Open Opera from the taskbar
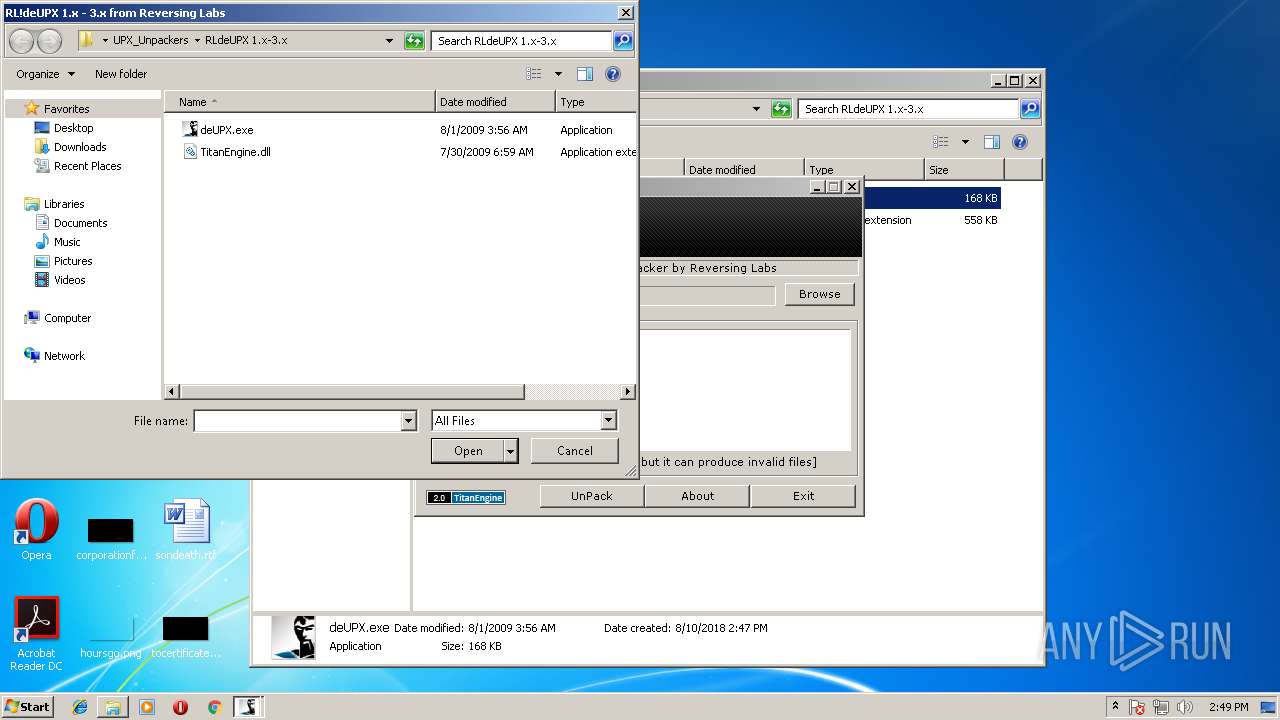The height and width of the screenshot is (720, 1280). tap(180, 707)
